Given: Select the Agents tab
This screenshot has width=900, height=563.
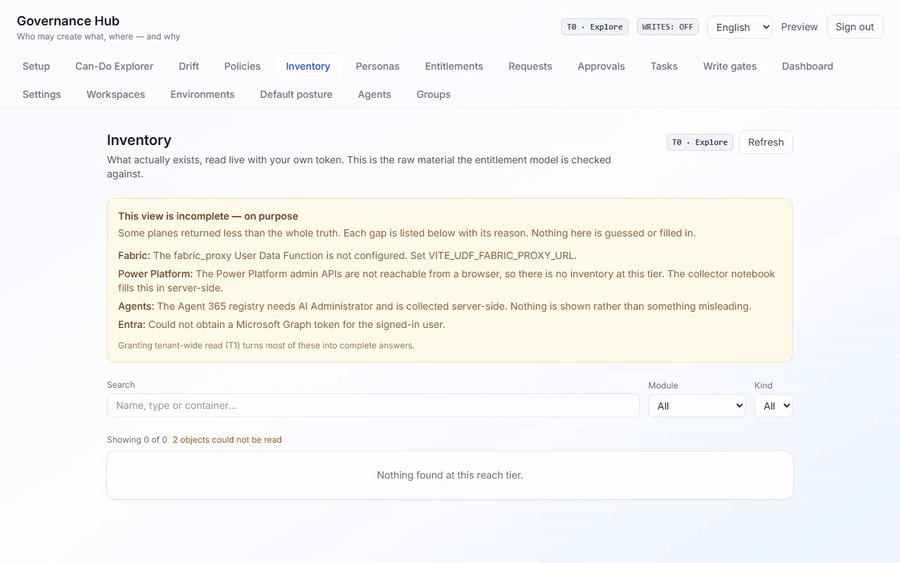Looking at the screenshot, I should coord(374,94).
